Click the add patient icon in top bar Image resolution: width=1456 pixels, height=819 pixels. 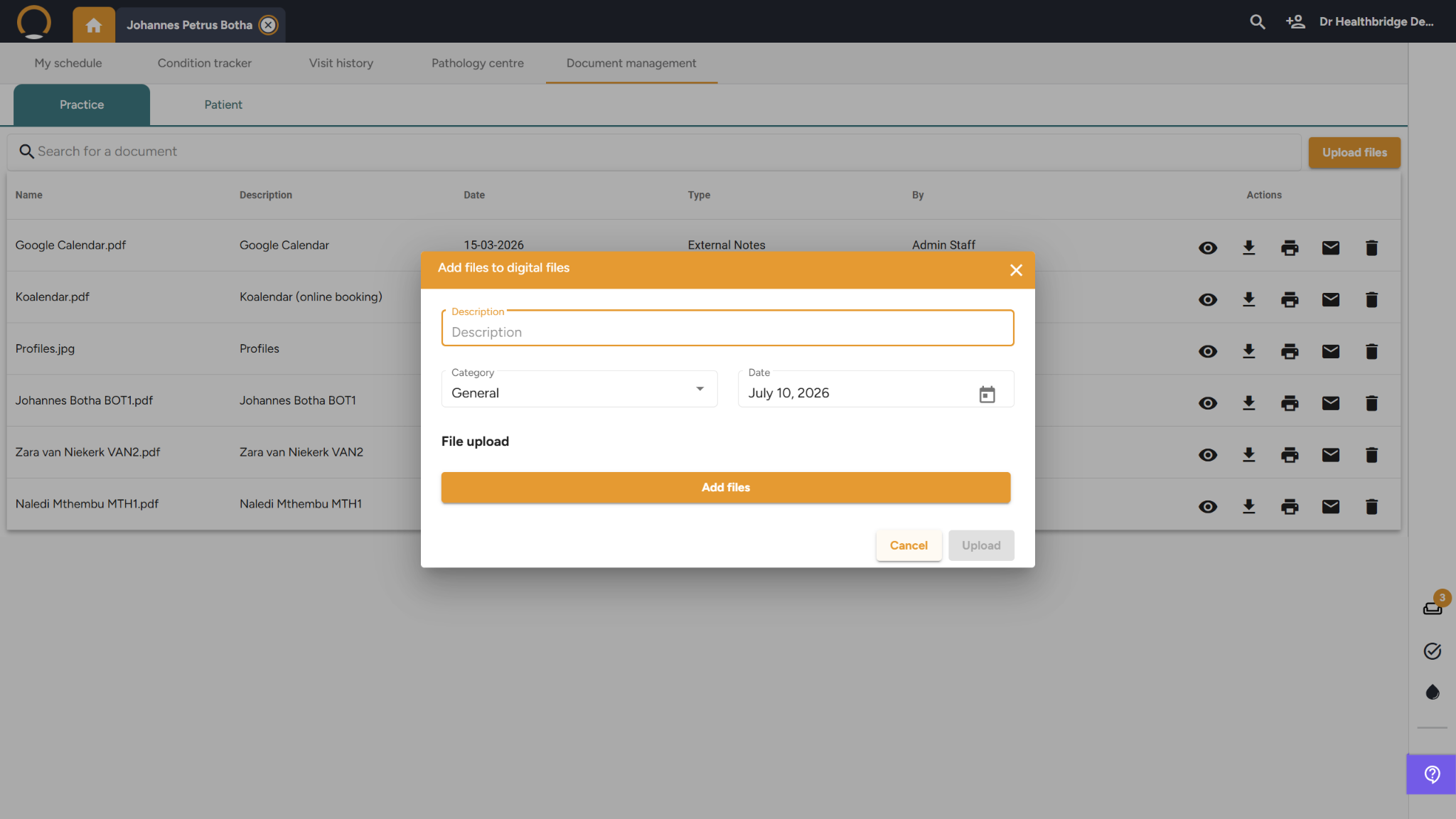click(1295, 22)
